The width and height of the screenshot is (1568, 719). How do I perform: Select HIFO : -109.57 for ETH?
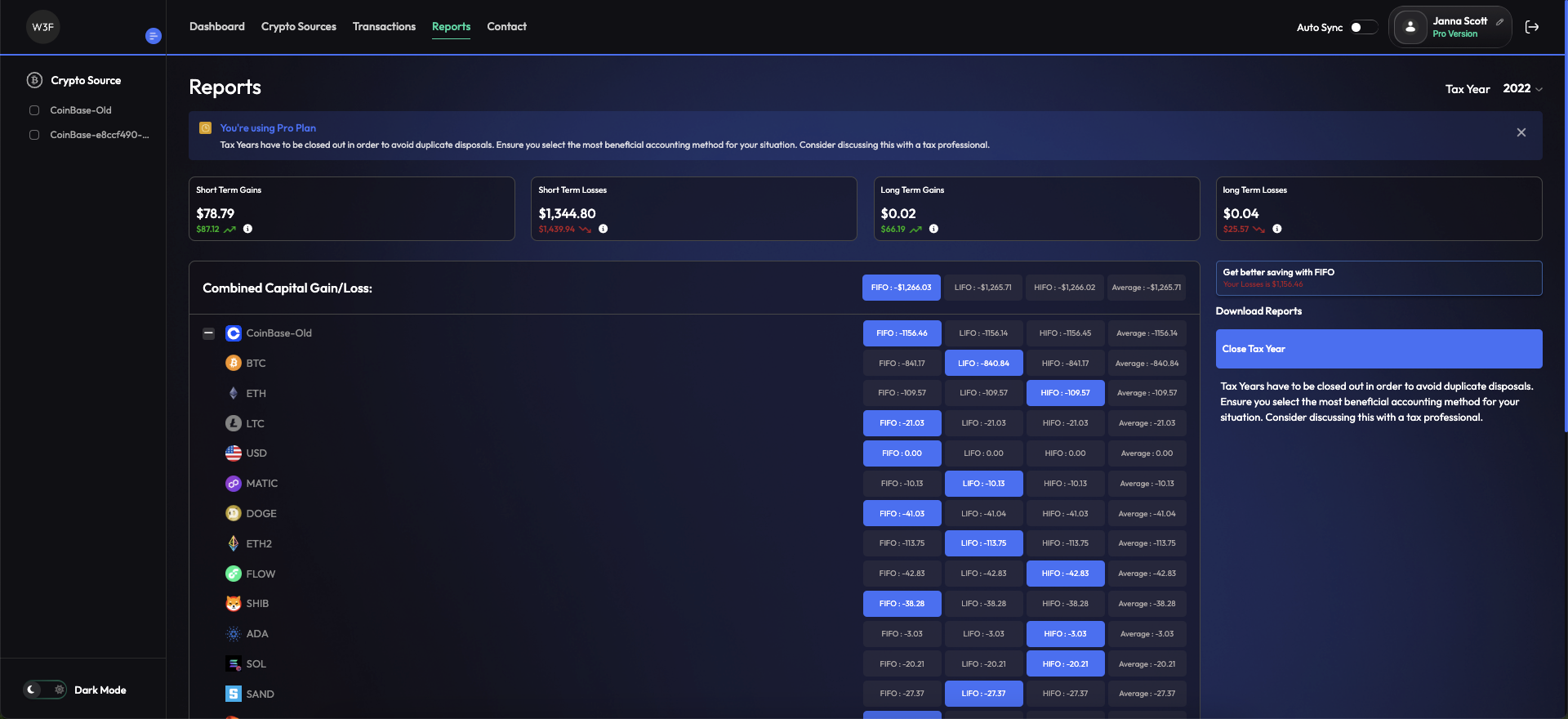(1066, 393)
